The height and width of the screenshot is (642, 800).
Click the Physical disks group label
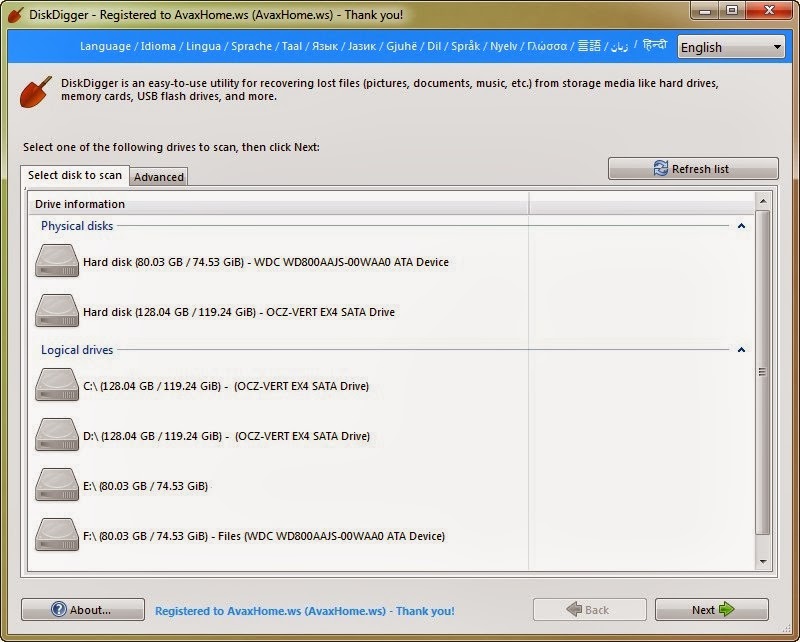(77, 226)
